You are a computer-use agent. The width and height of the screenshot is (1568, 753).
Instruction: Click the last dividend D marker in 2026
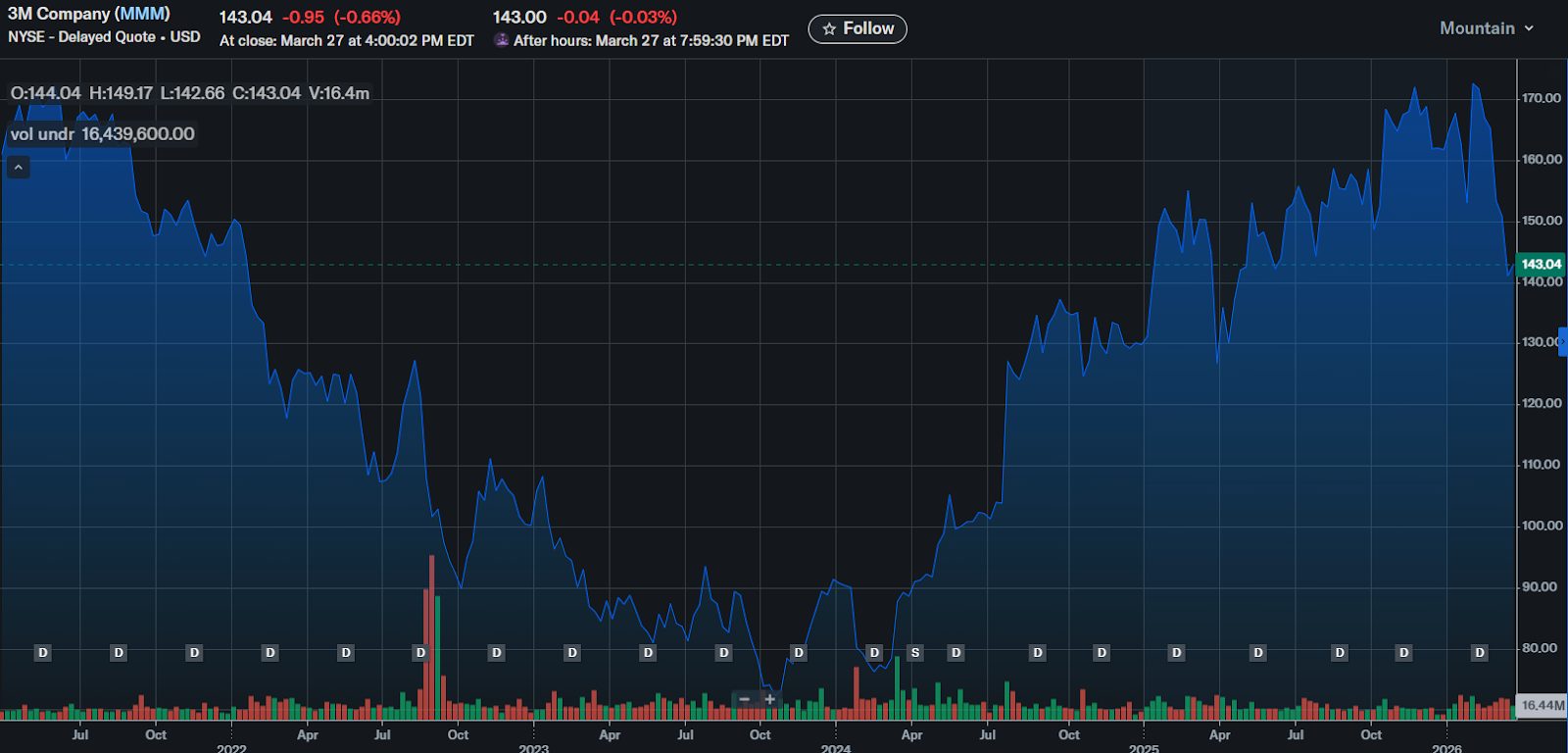1480,653
